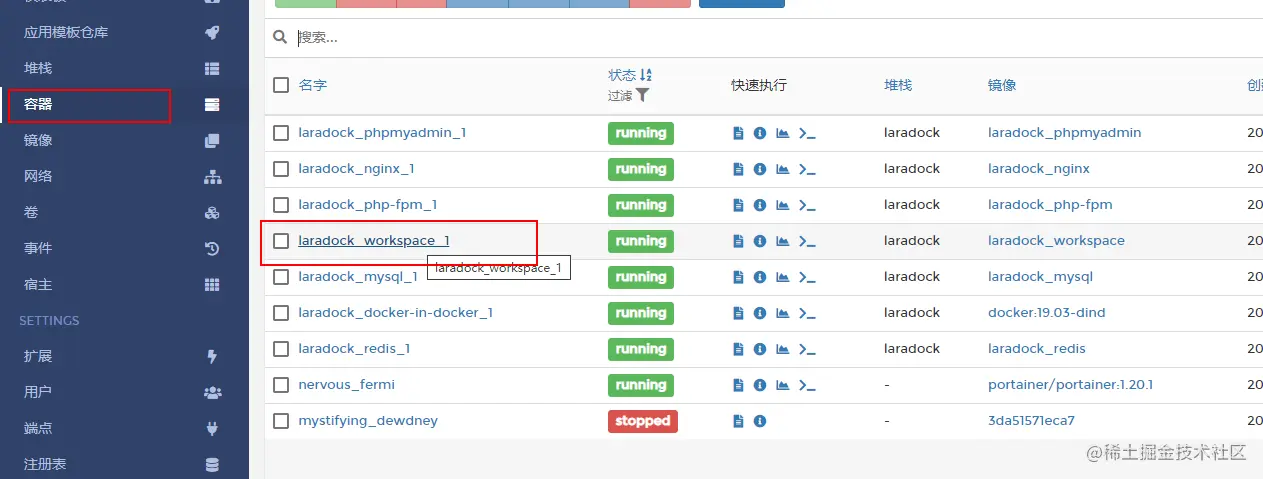Open 扩展 under SETTINGS

click(x=38, y=356)
